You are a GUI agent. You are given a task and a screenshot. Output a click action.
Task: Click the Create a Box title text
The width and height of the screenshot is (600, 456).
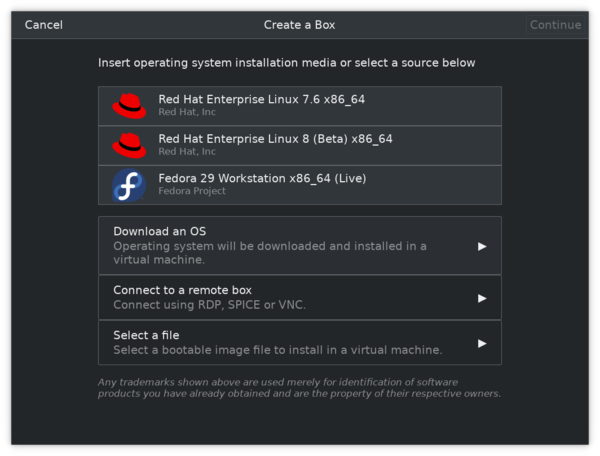pyautogui.click(x=299, y=25)
